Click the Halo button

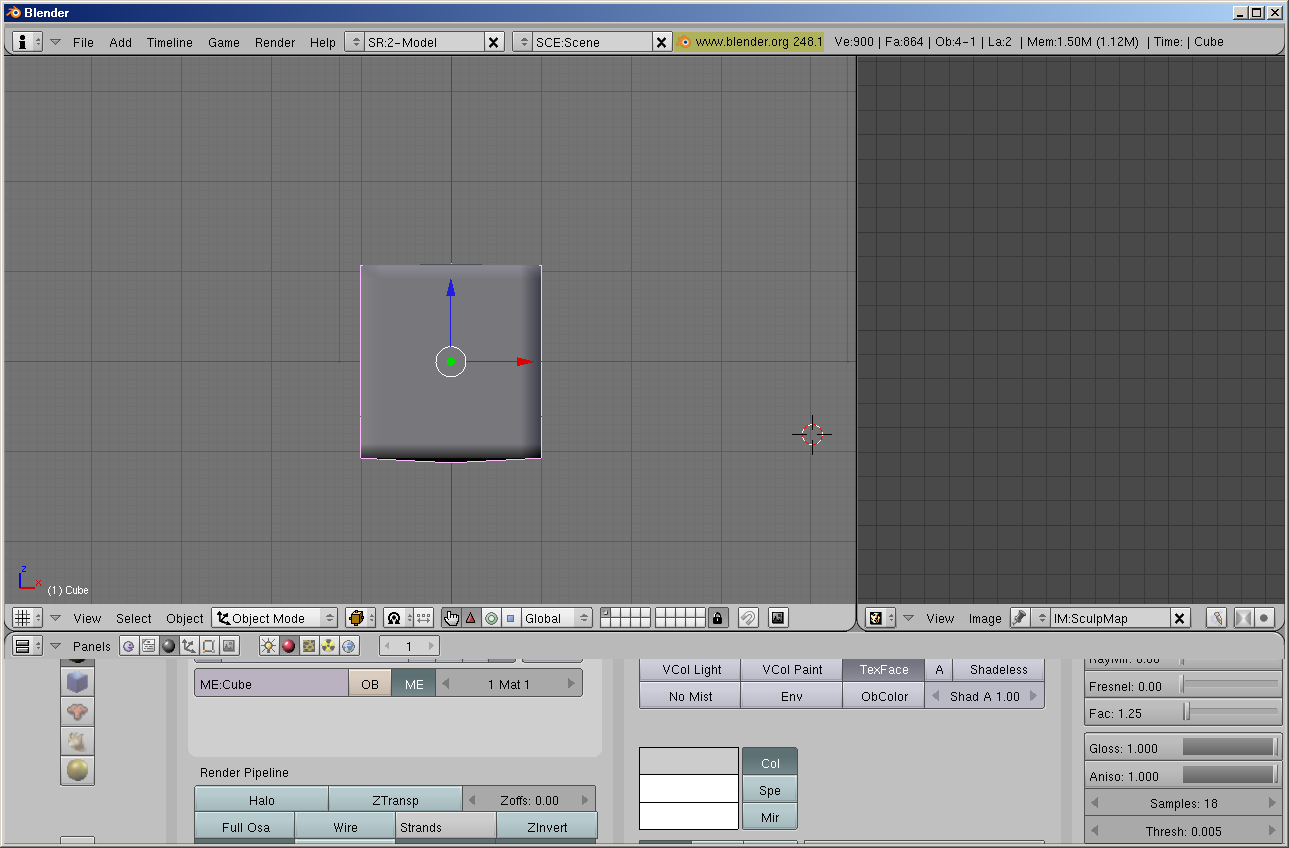[262, 800]
